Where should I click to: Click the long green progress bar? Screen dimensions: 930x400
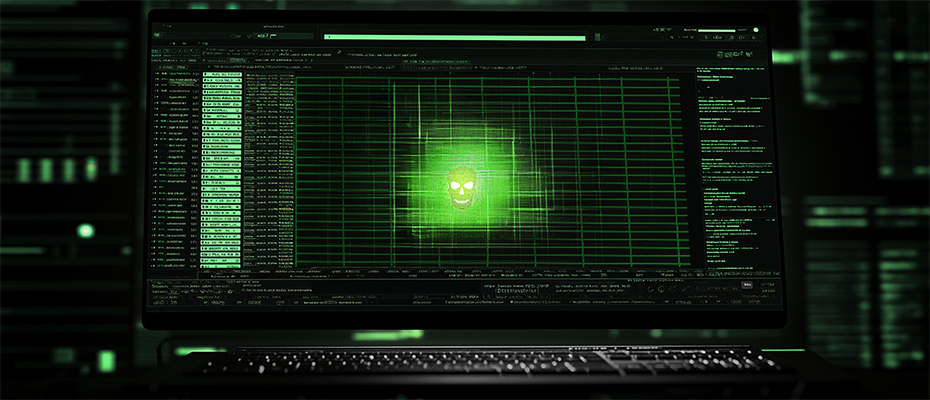coord(455,37)
